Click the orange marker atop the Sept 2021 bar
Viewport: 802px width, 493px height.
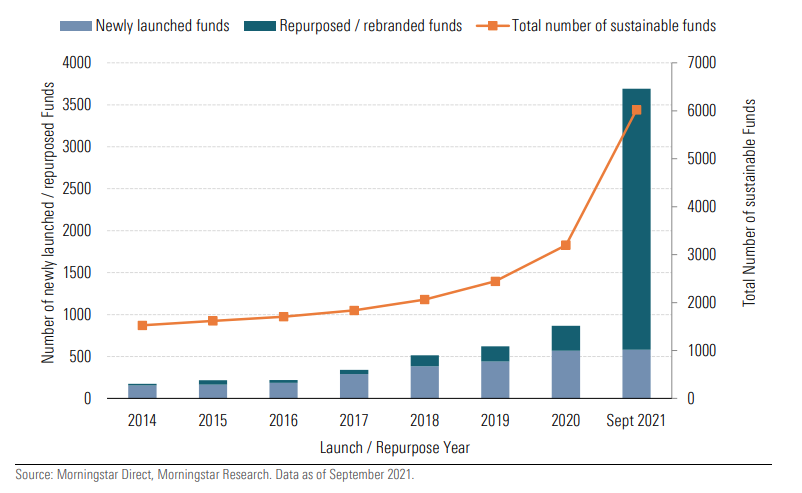click(636, 110)
